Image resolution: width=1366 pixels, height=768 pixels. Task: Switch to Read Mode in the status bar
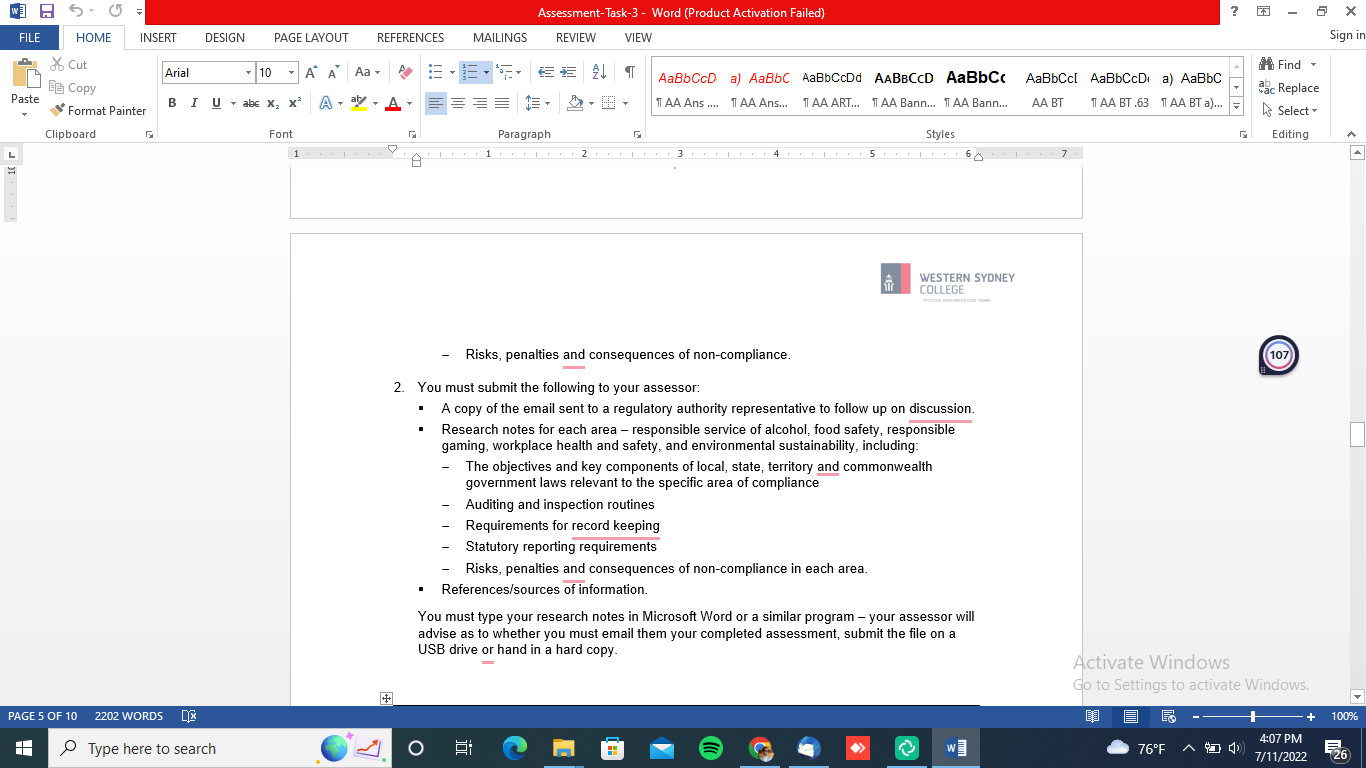click(1093, 717)
